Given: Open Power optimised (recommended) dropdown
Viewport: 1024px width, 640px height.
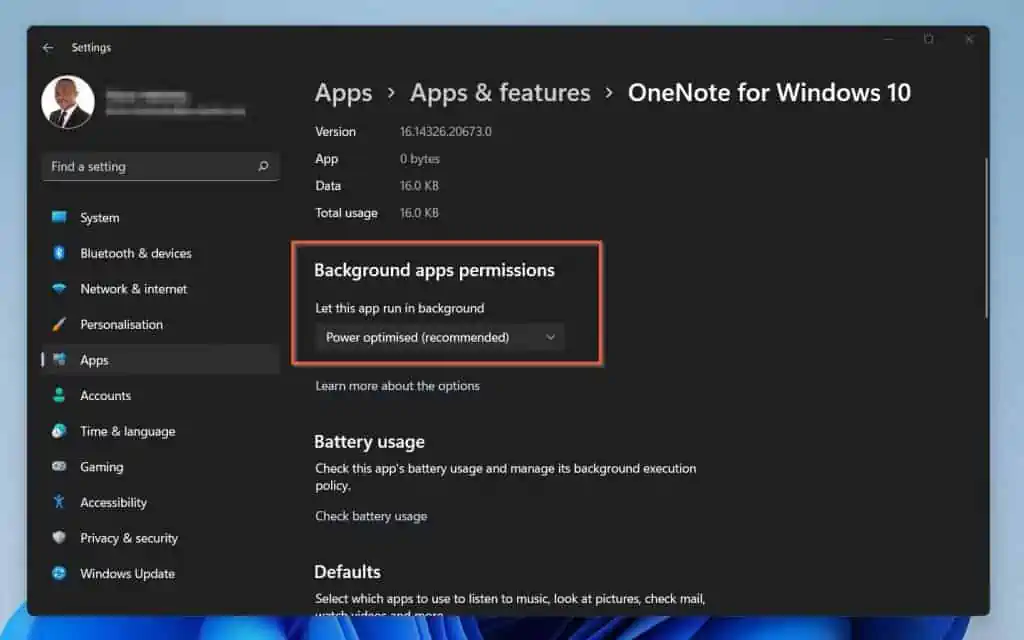Looking at the screenshot, I should (x=440, y=337).
